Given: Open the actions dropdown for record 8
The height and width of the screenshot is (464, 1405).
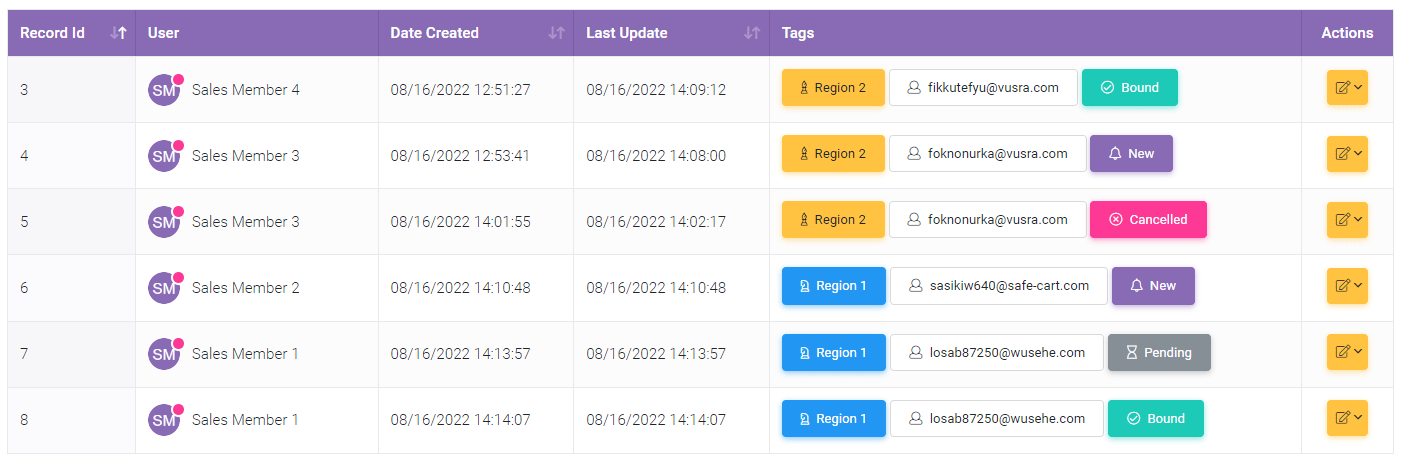Looking at the screenshot, I should (x=1347, y=419).
